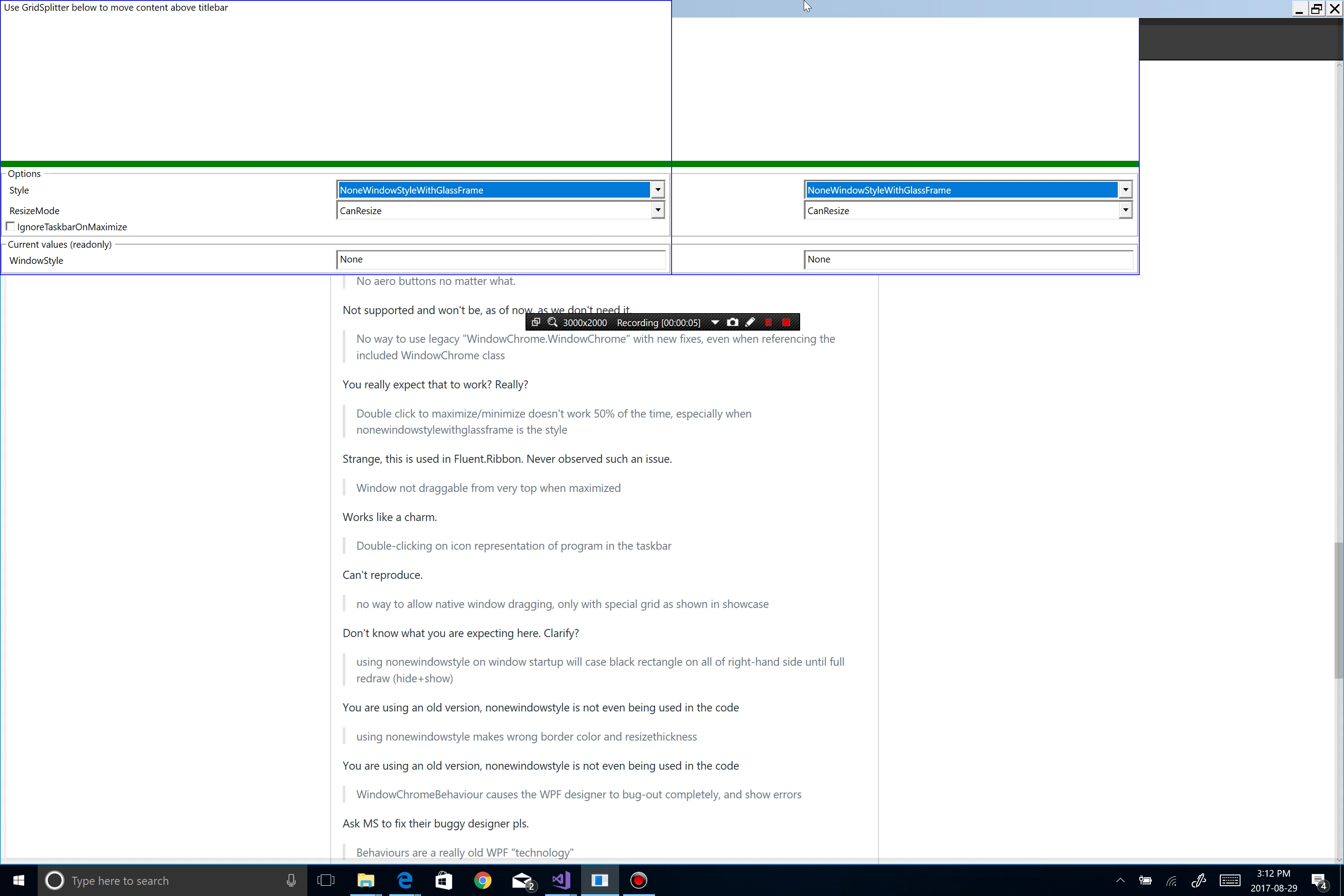
Task: Open the left Style dropdown
Action: (x=658, y=189)
